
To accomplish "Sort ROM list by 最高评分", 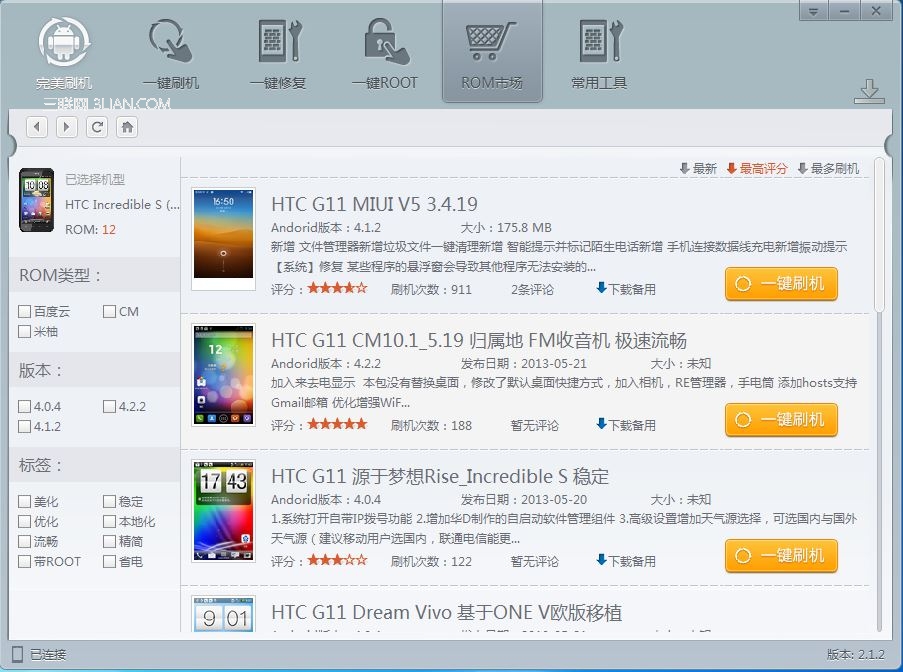I will click(x=757, y=168).
